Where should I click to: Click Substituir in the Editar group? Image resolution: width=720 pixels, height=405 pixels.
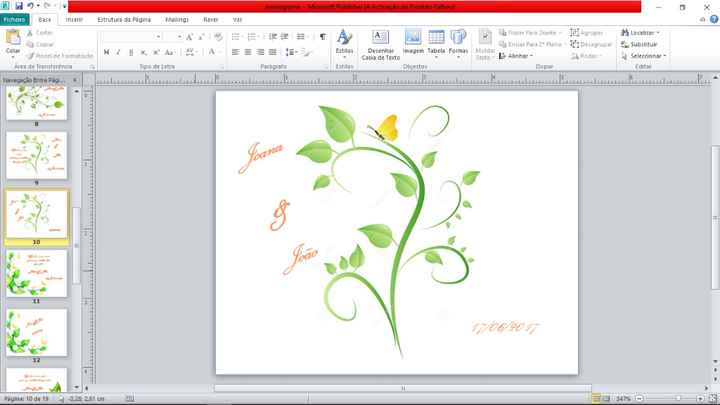(639, 45)
